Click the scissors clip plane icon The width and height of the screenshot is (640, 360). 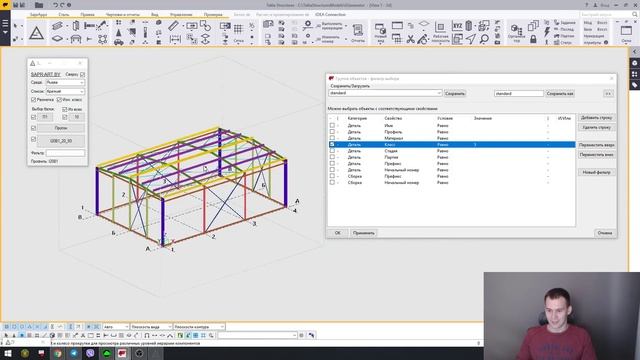click(411, 39)
